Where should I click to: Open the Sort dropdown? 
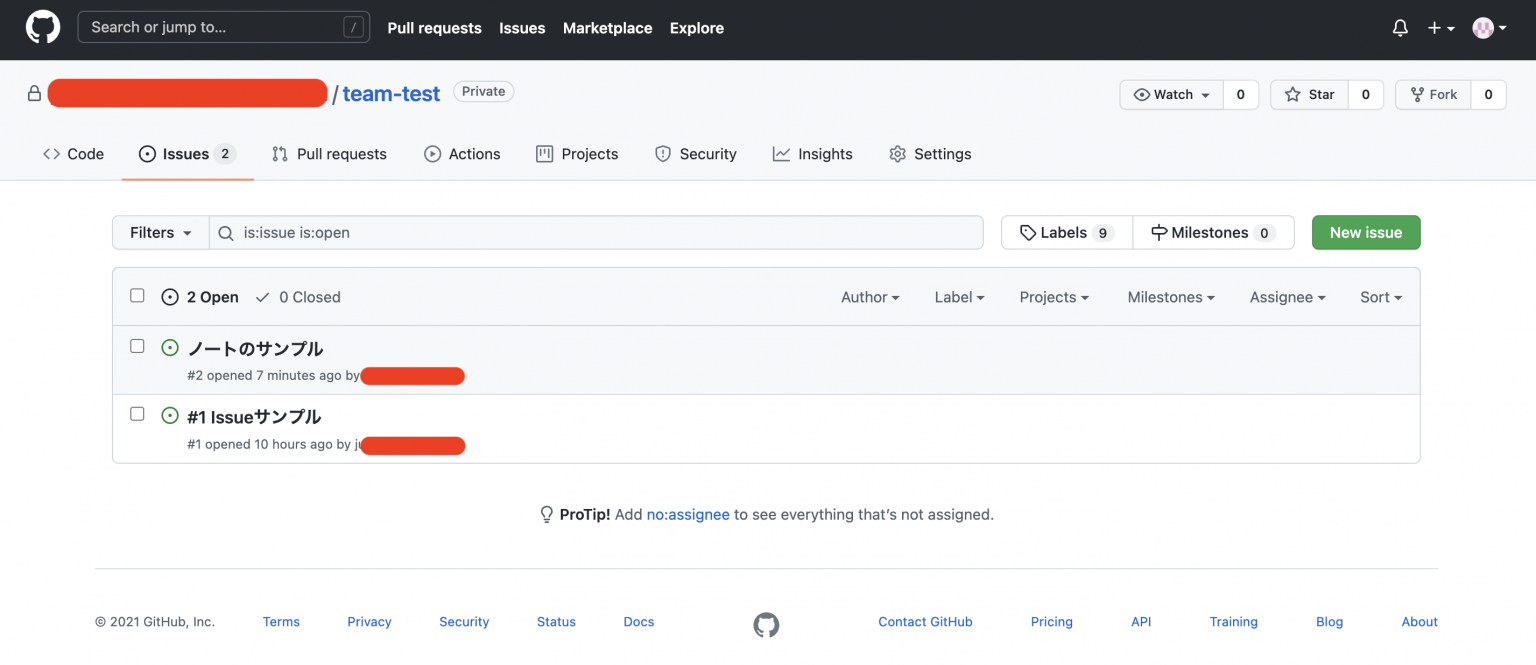(1380, 297)
